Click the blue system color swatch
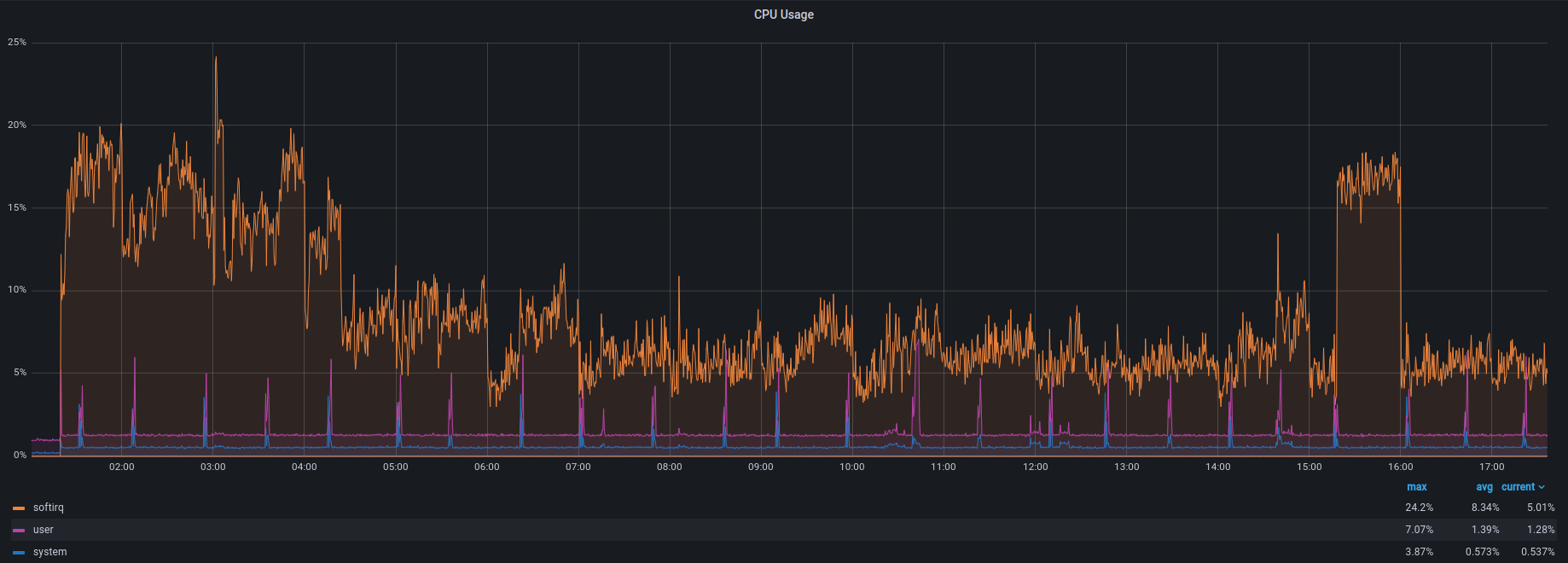Screen dimensions: 1568x563 tap(19, 553)
